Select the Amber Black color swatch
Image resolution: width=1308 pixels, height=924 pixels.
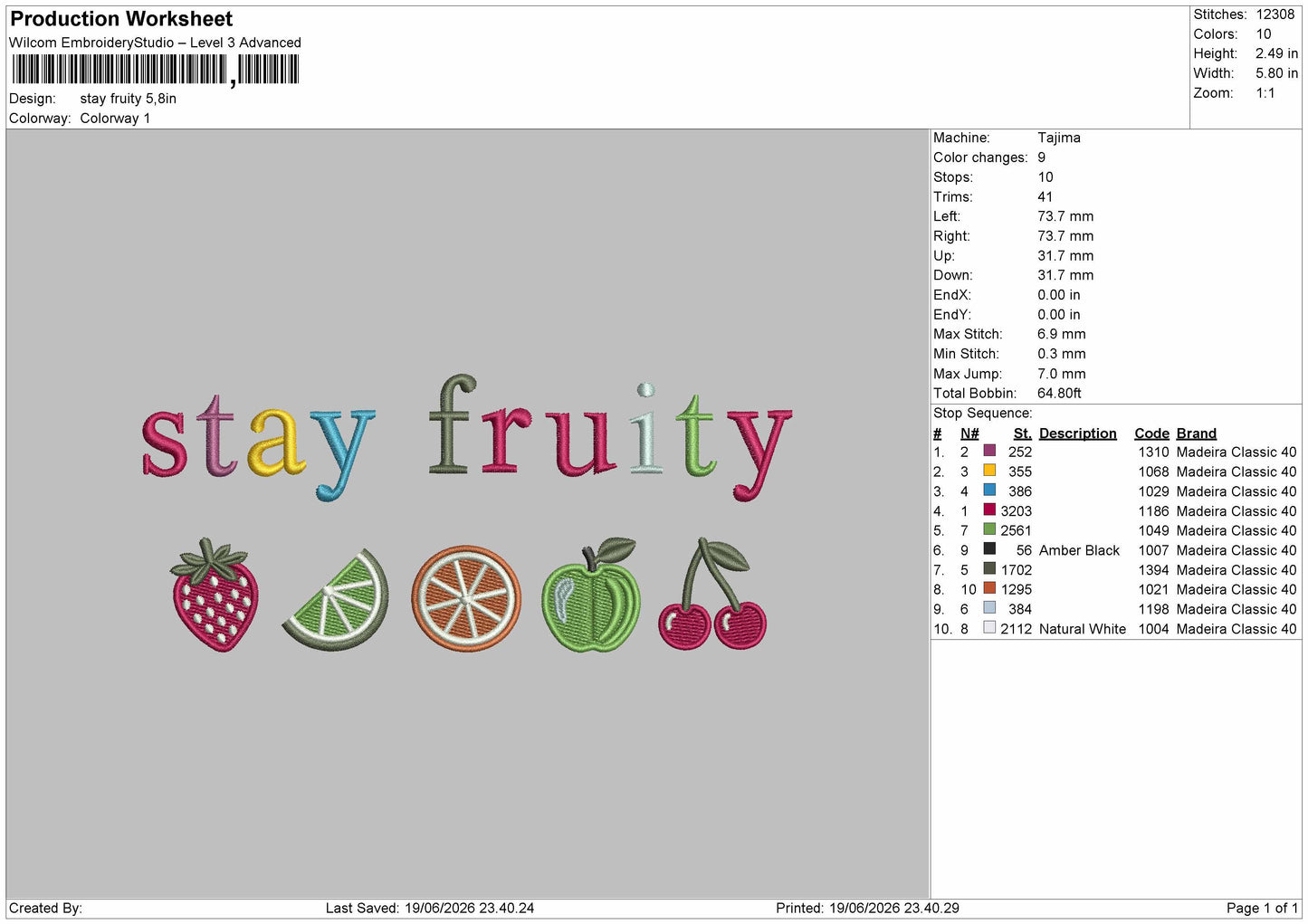pyautogui.click(x=989, y=549)
